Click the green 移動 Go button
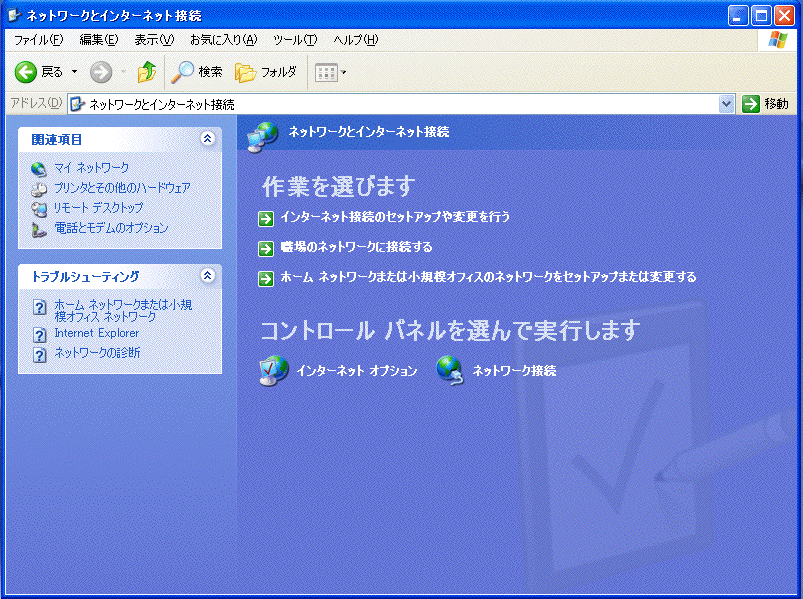The height and width of the screenshot is (599, 803). 766,104
